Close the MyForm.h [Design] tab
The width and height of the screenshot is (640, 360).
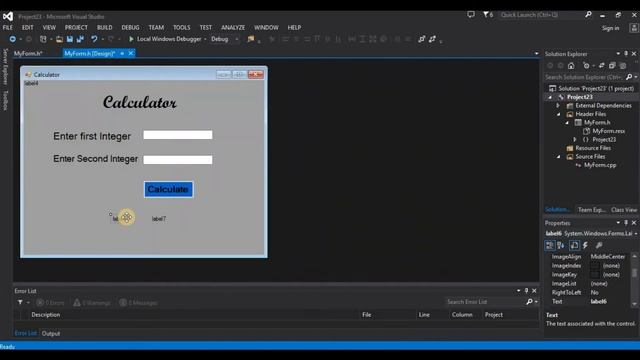point(131,53)
